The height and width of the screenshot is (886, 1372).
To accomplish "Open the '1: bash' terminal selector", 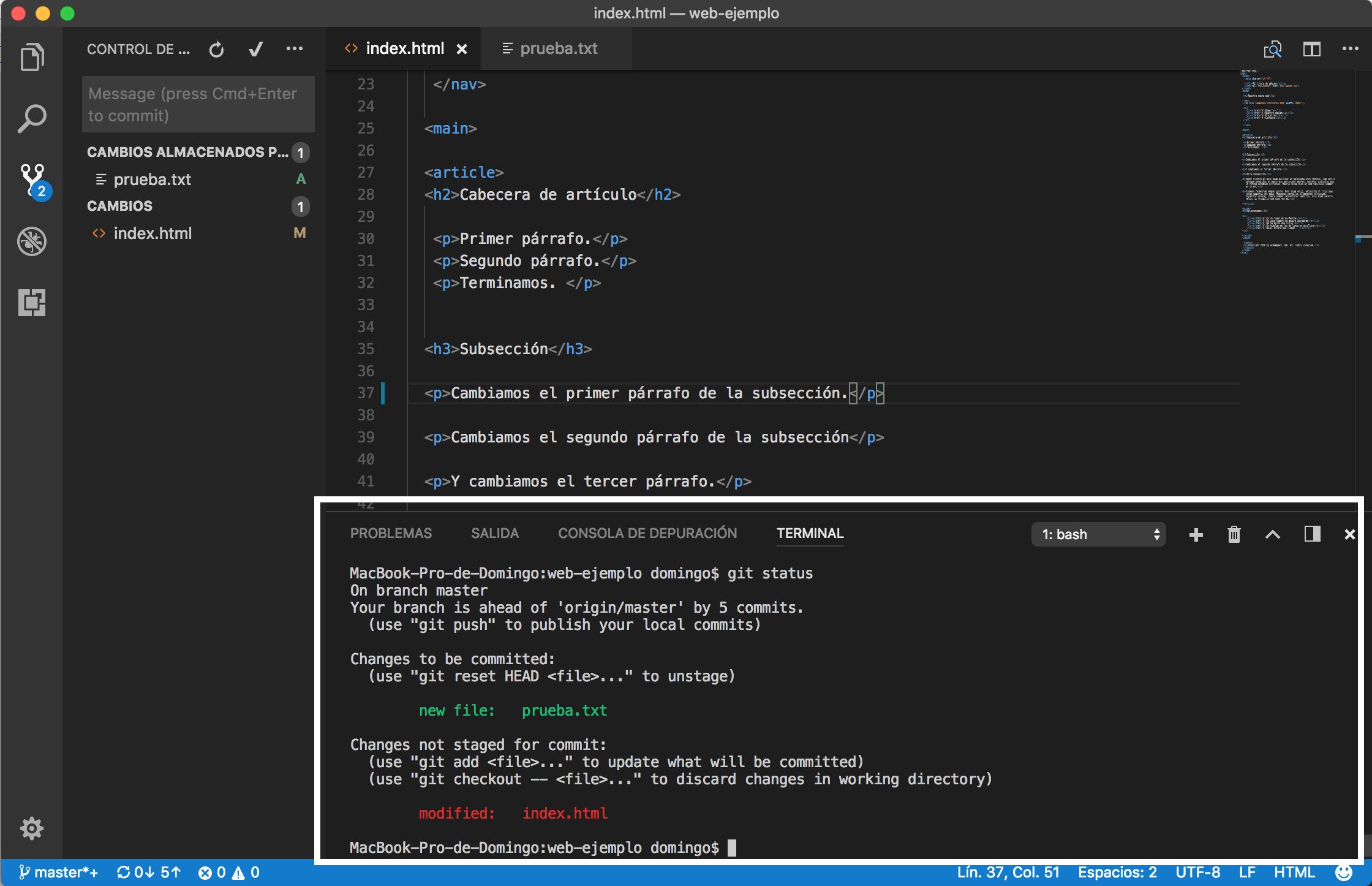I will coord(1098,534).
